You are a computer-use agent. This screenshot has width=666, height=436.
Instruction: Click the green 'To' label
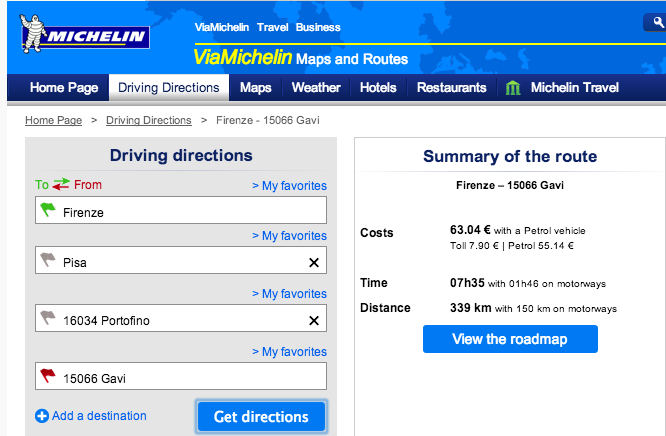tap(42, 184)
